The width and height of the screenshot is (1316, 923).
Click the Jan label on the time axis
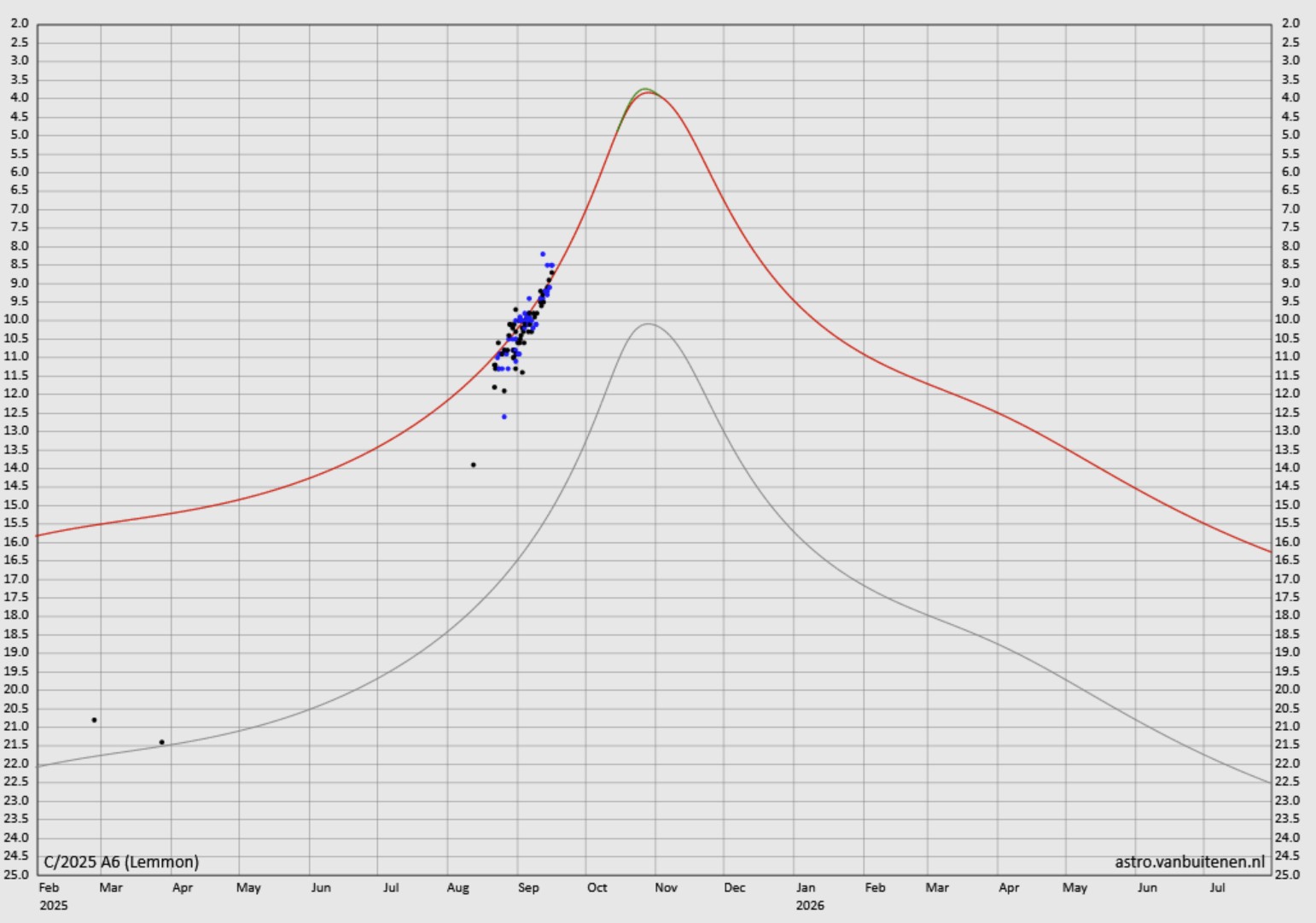(805, 888)
